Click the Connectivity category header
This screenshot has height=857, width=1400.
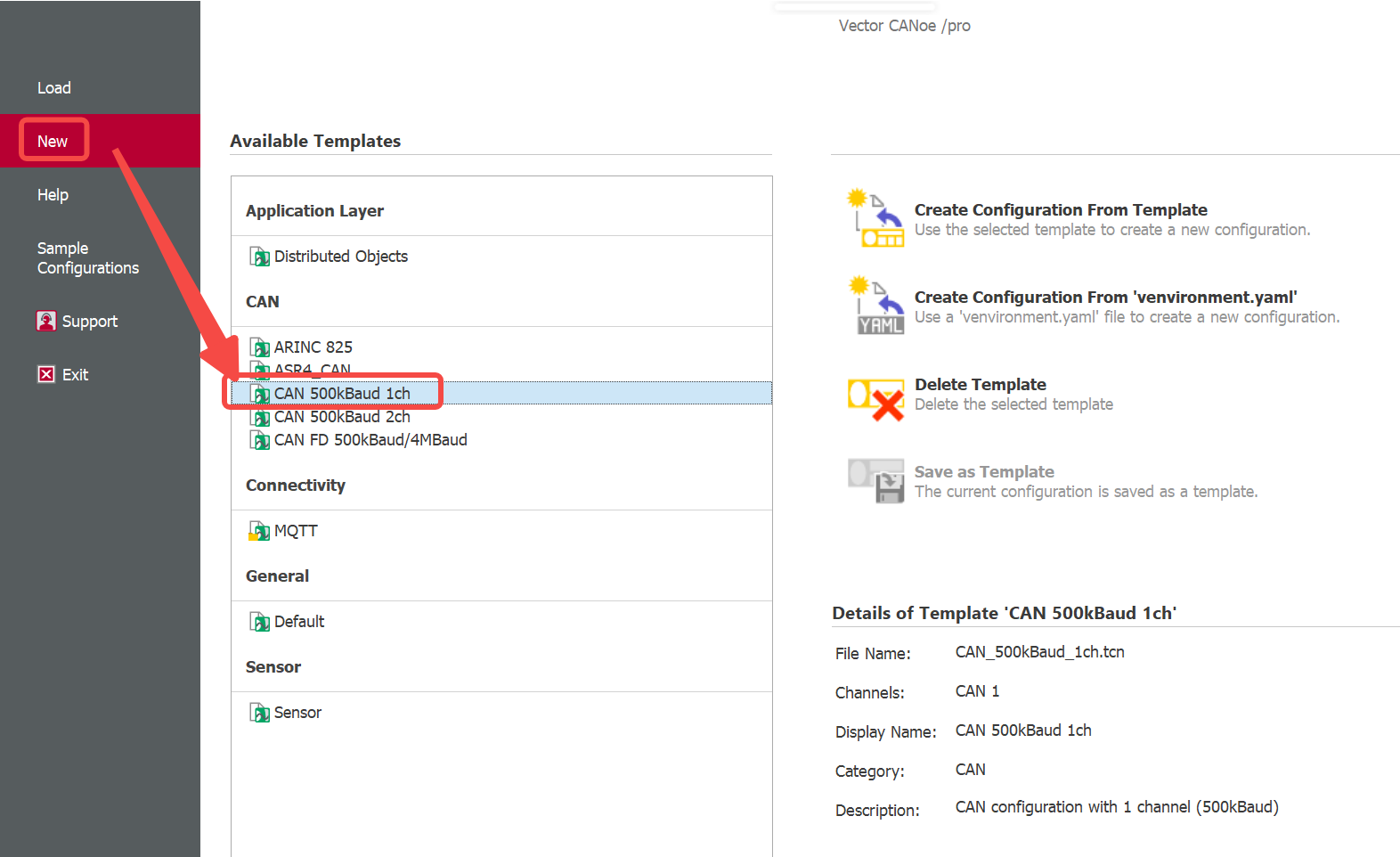296,486
